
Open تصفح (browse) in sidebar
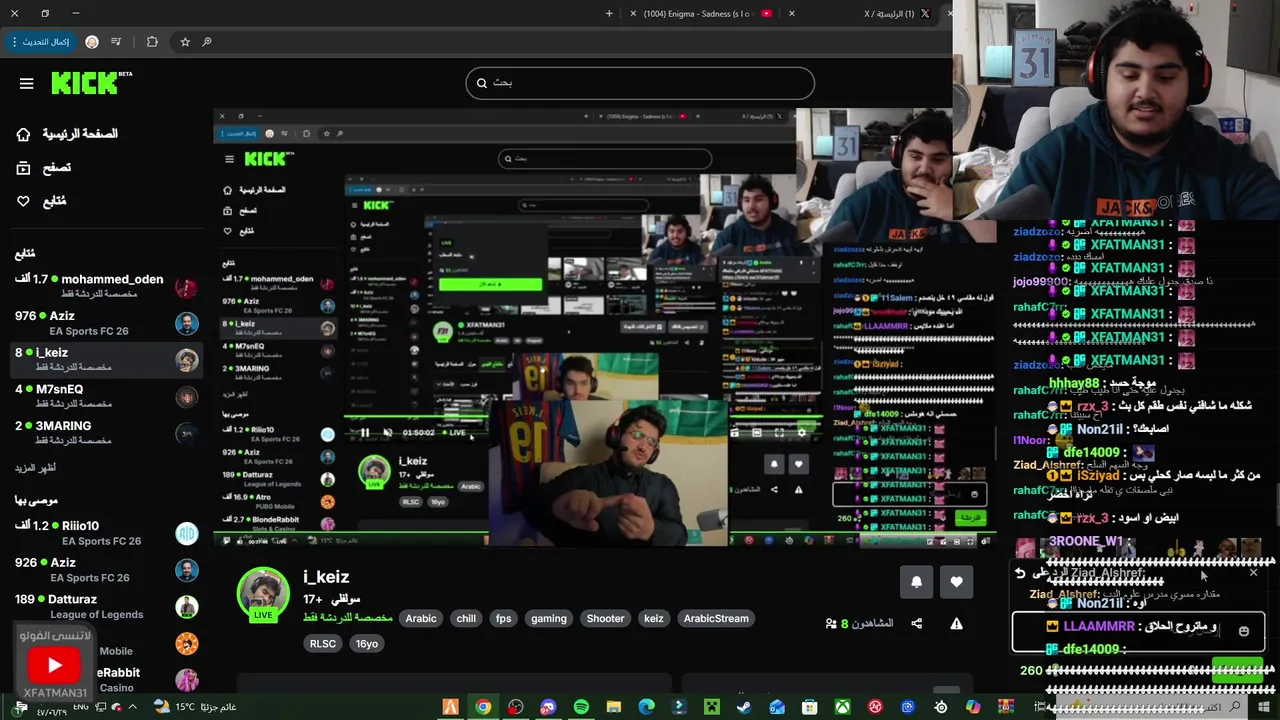[44, 168]
